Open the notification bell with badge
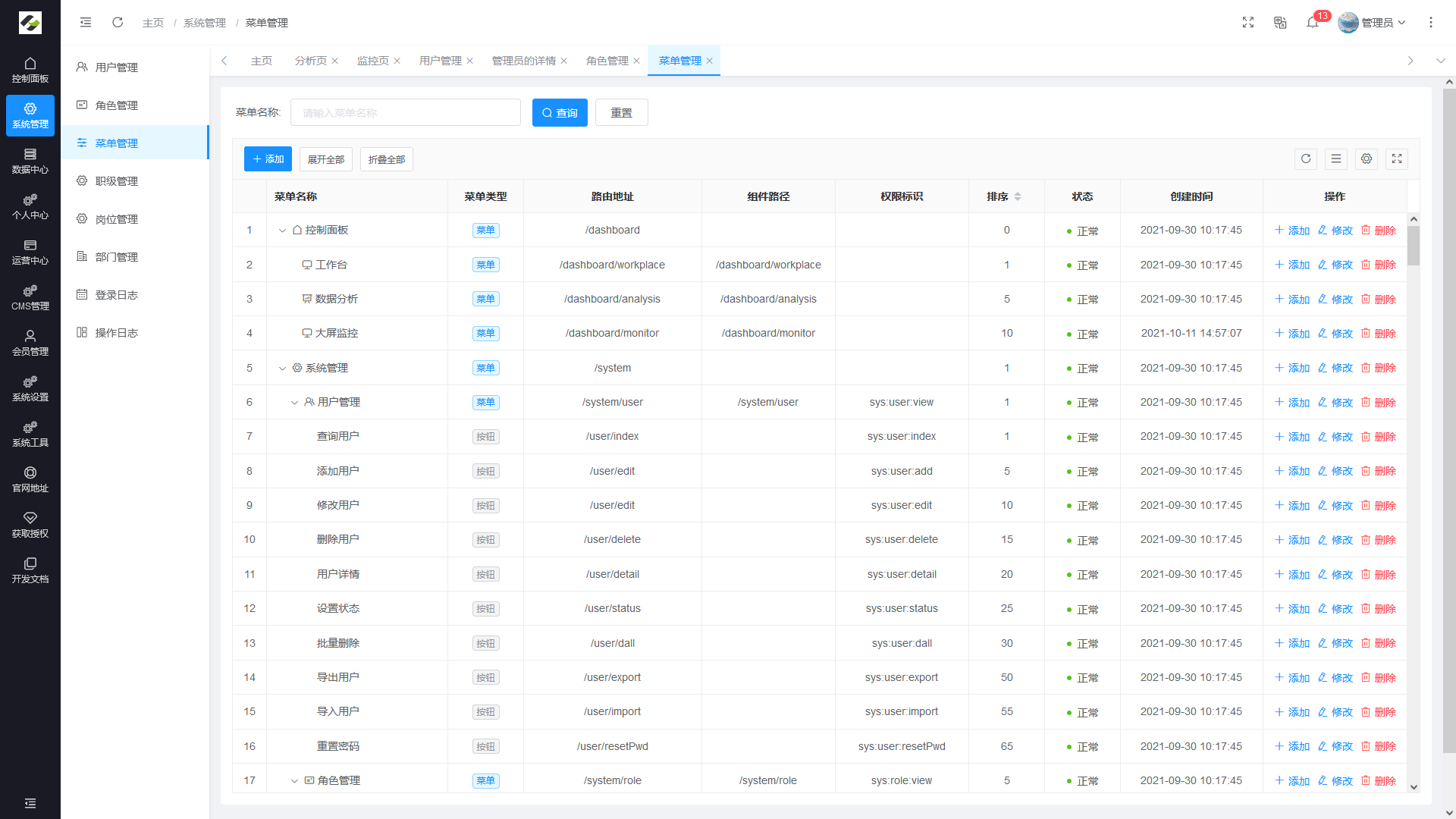Image resolution: width=1456 pixels, height=819 pixels. [x=1313, y=23]
